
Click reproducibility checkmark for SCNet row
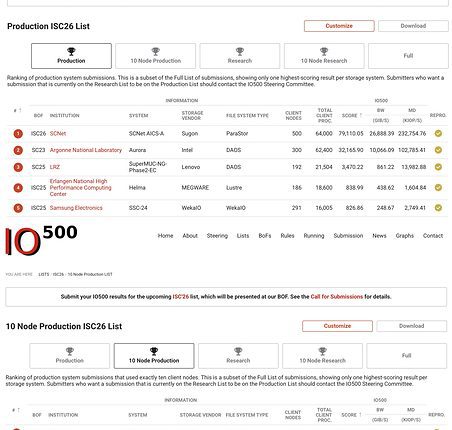[438, 133]
